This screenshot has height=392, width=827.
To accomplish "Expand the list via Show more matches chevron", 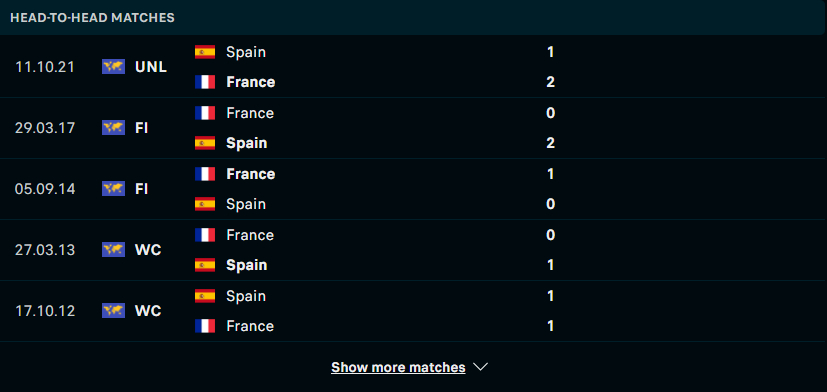I will (480, 367).
